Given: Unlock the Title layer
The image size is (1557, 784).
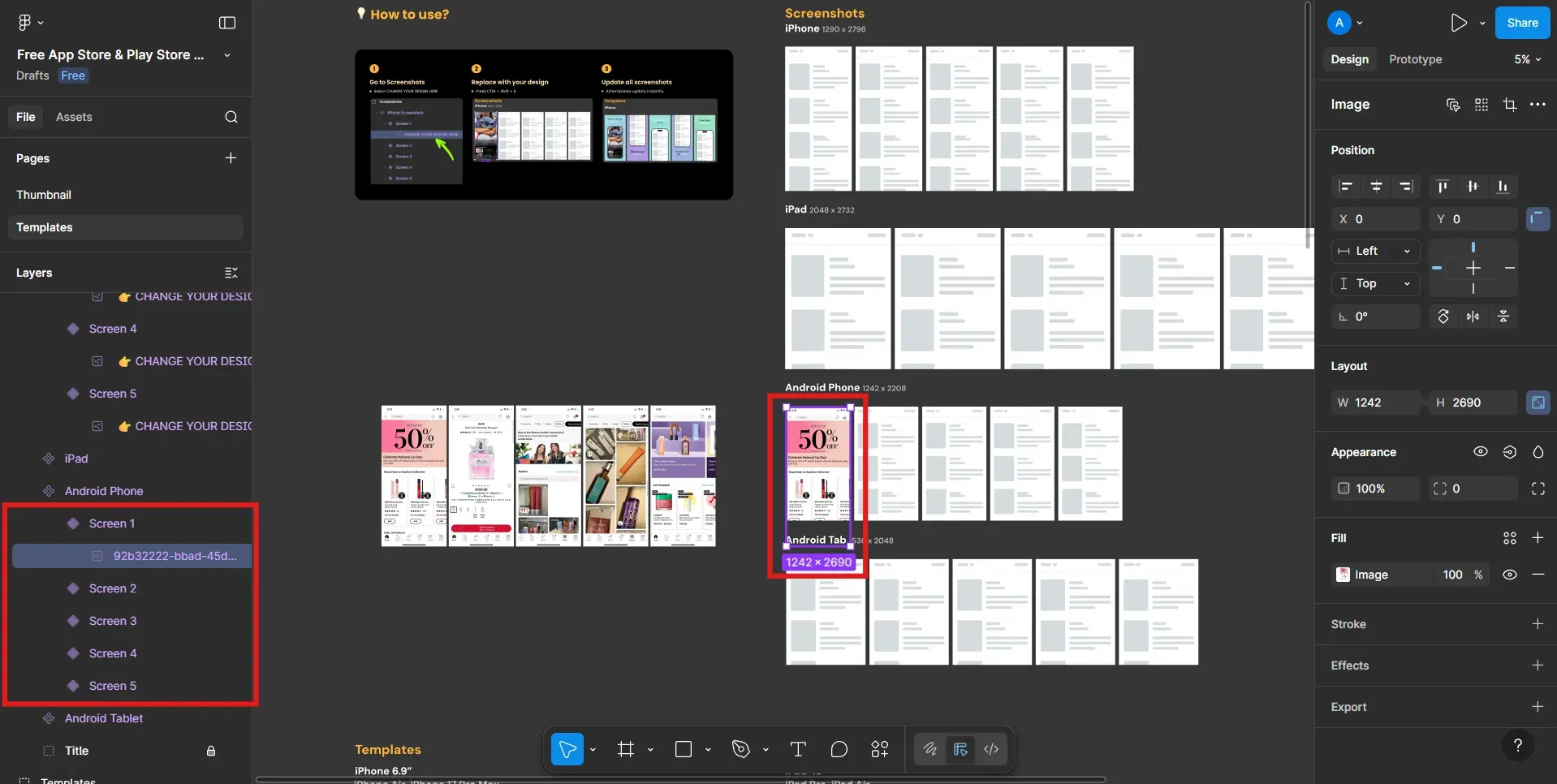Looking at the screenshot, I should coord(210,751).
